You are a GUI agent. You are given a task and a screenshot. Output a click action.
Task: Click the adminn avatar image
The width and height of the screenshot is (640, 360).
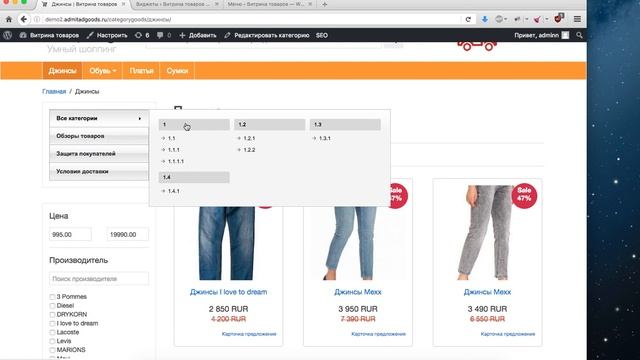point(565,35)
